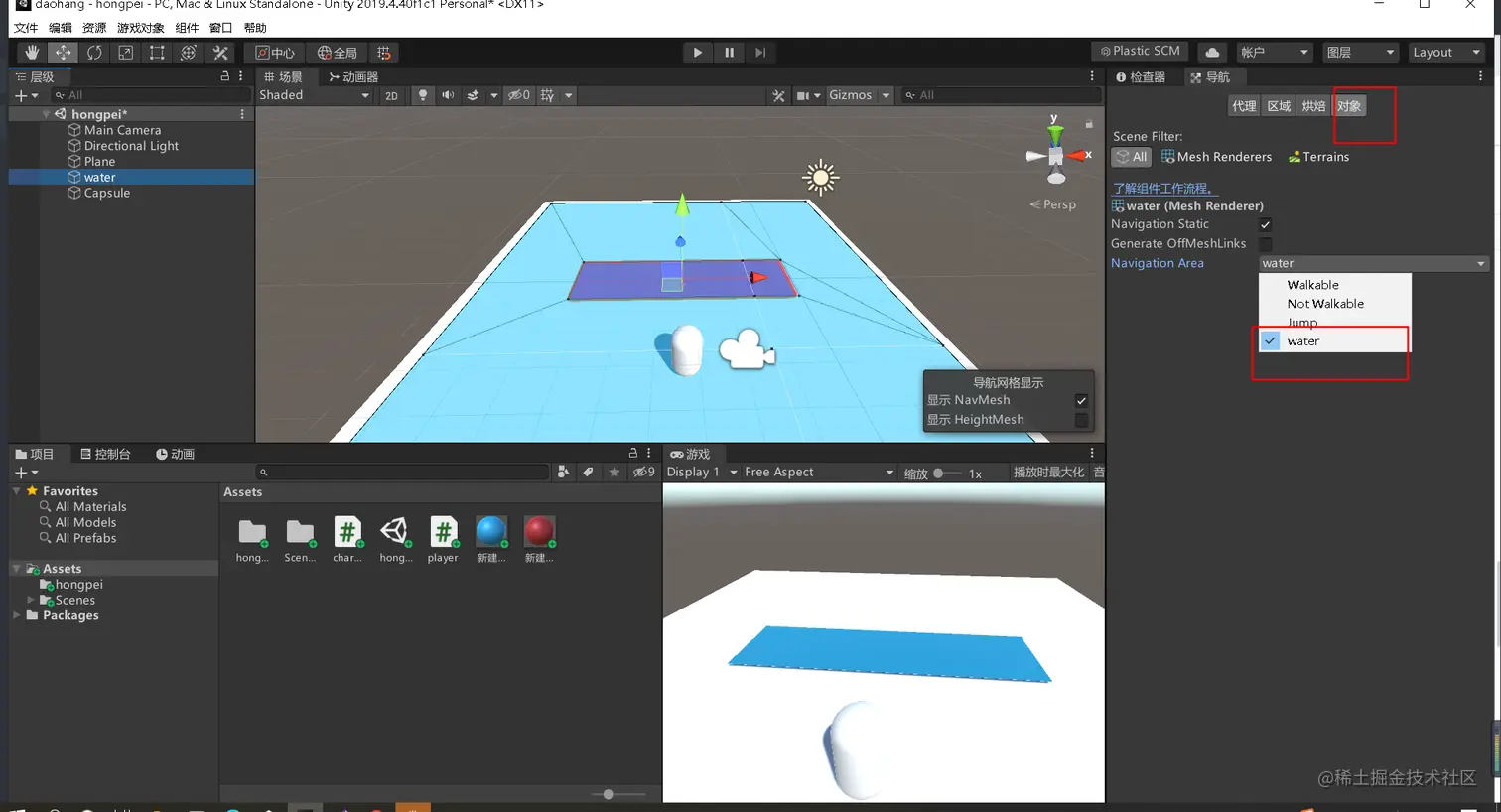Open the custom editor tools icon
The image size is (1501, 812).
tap(220, 53)
